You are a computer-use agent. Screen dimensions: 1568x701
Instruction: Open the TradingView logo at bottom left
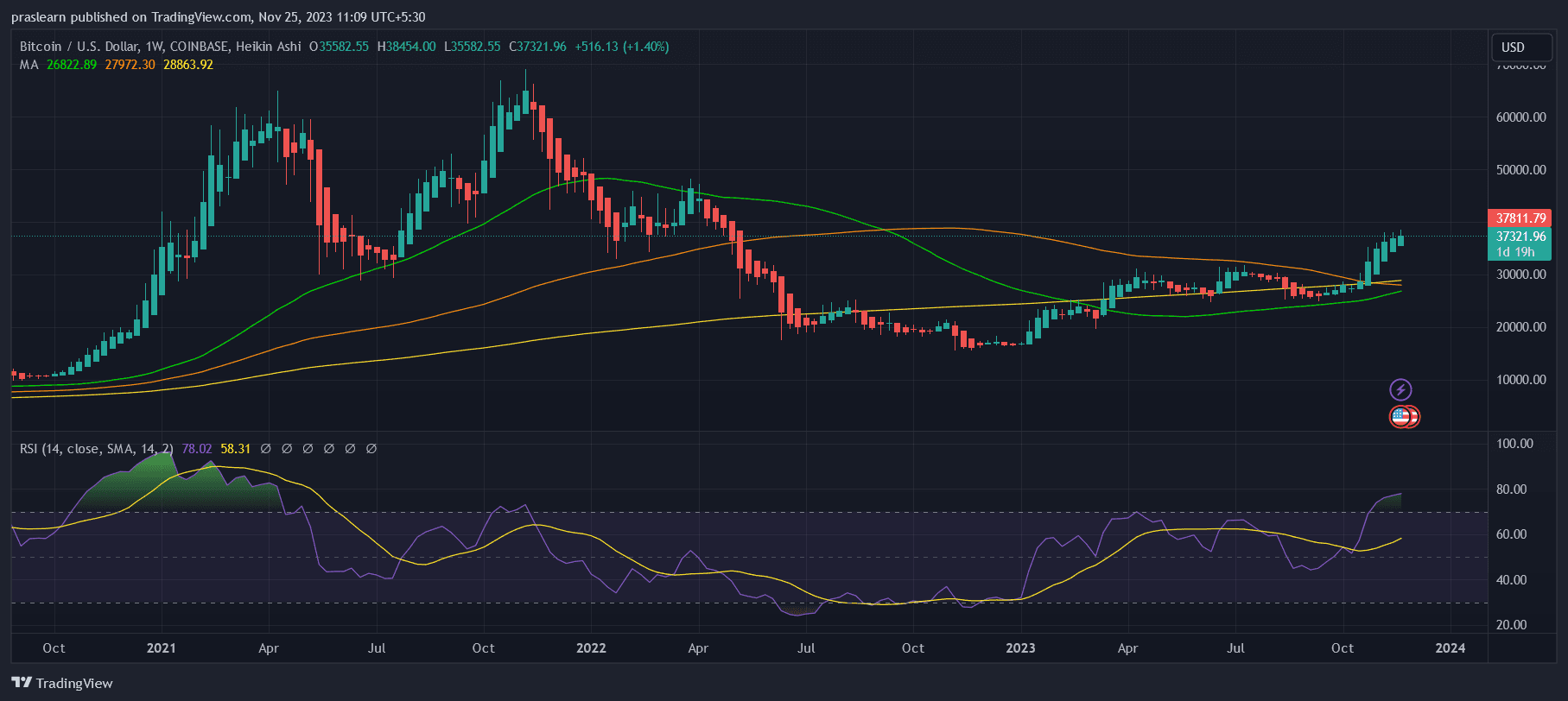[x=62, y=683]
